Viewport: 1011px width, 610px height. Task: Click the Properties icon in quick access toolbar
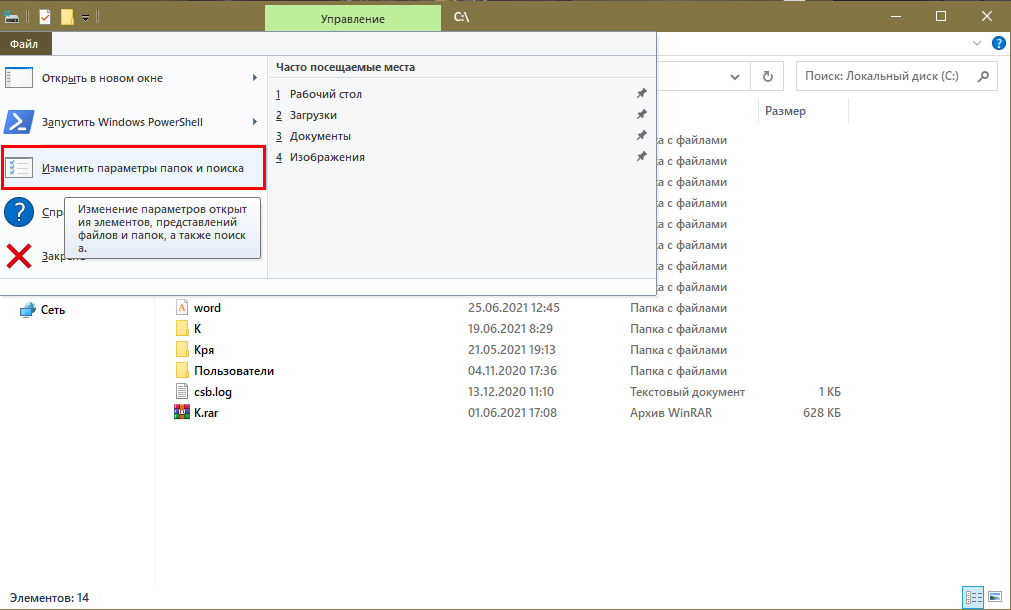click(45, 17)
